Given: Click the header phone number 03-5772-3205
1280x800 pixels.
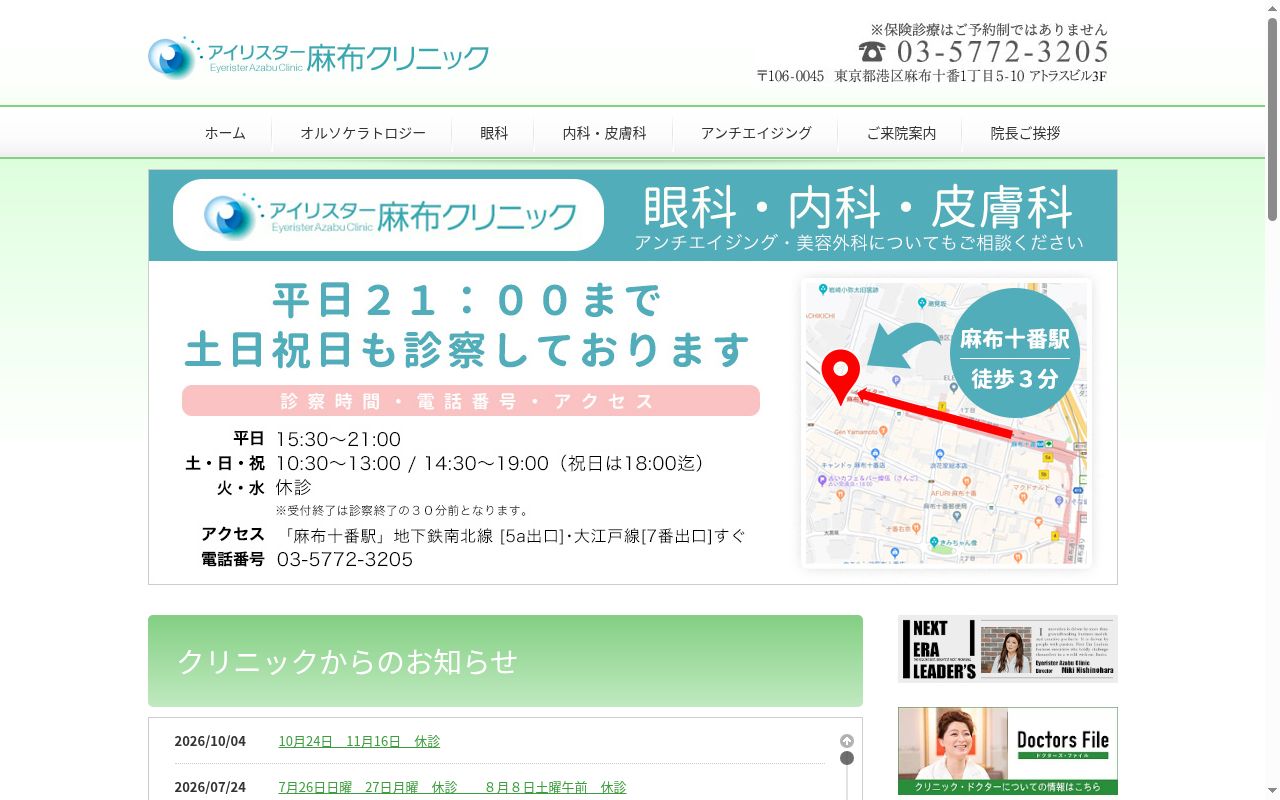Looking at the screenshot, I should pyautogui.click(x=1002, y=52).
